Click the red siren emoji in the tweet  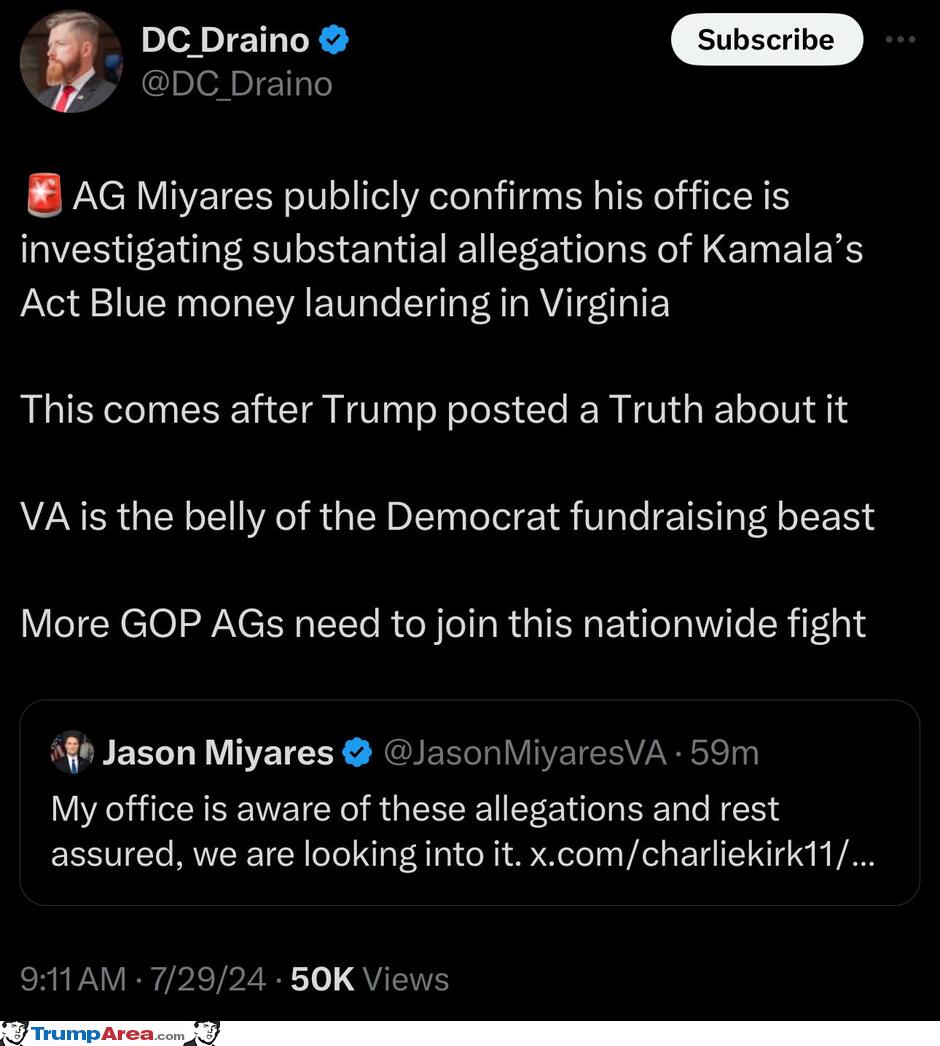coord(44,195)
